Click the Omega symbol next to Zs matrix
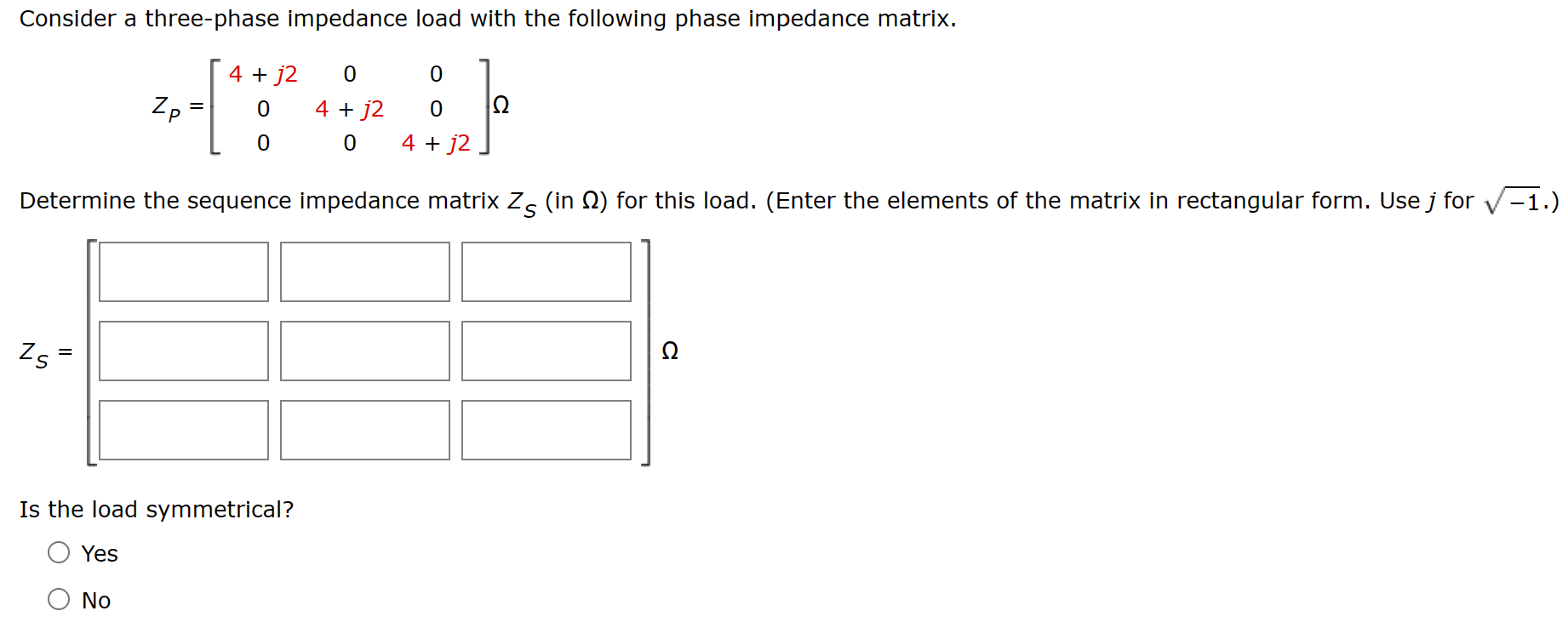Image resolution: width=1568 pixels, height=628 pixels. click(671, 350)
